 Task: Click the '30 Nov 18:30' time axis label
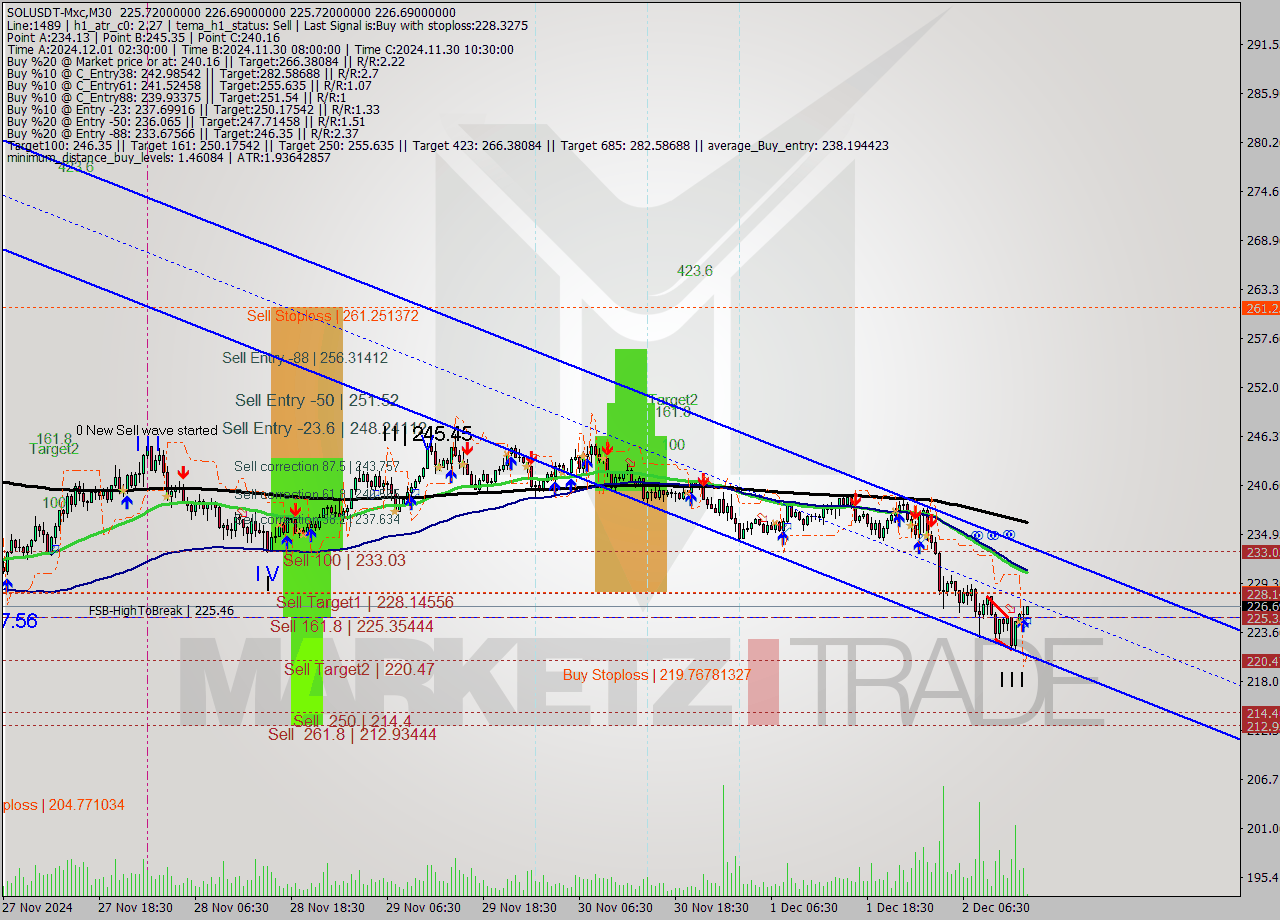pos(713,907)
